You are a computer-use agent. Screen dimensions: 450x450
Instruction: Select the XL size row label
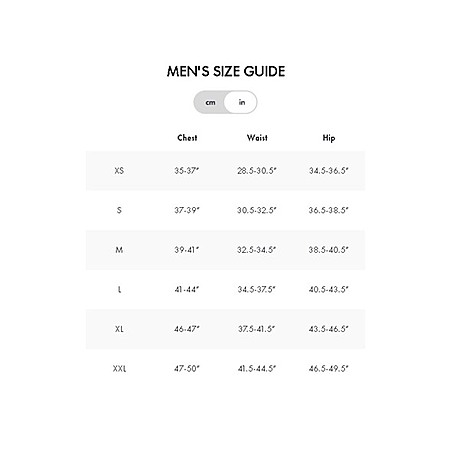(119, 329)
